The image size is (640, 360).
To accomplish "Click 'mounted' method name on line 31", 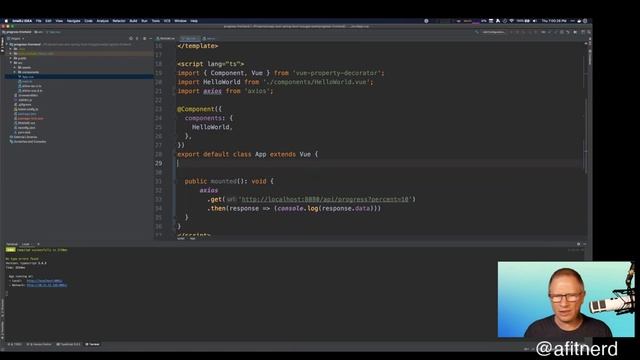I will 223,181.
